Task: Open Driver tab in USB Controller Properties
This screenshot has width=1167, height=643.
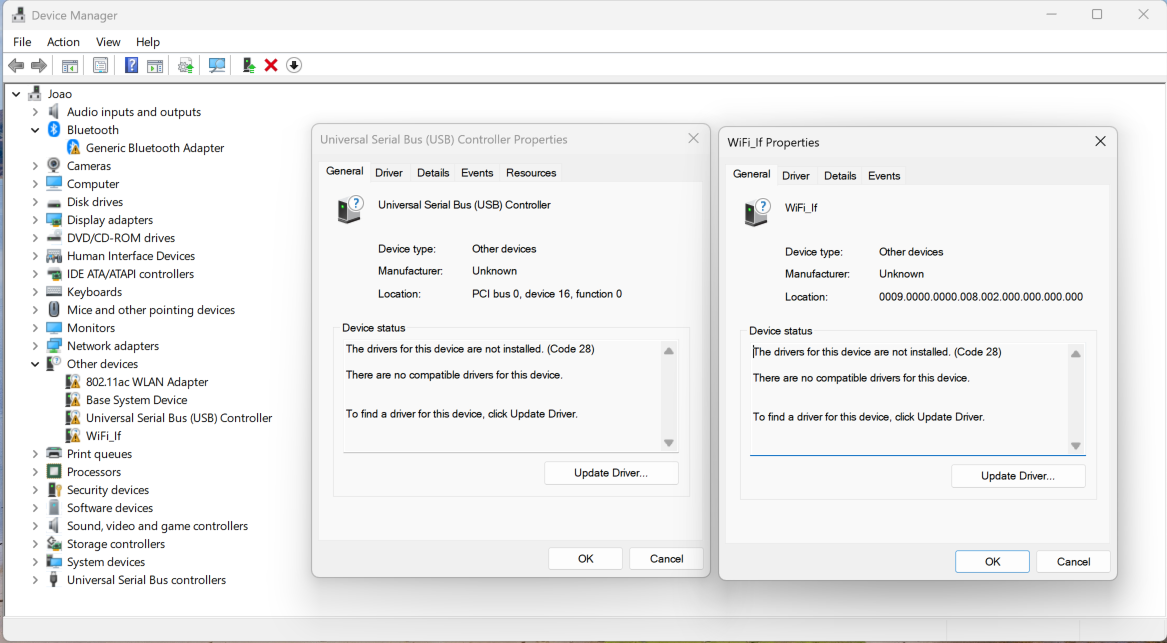Action: coord(389,173)
